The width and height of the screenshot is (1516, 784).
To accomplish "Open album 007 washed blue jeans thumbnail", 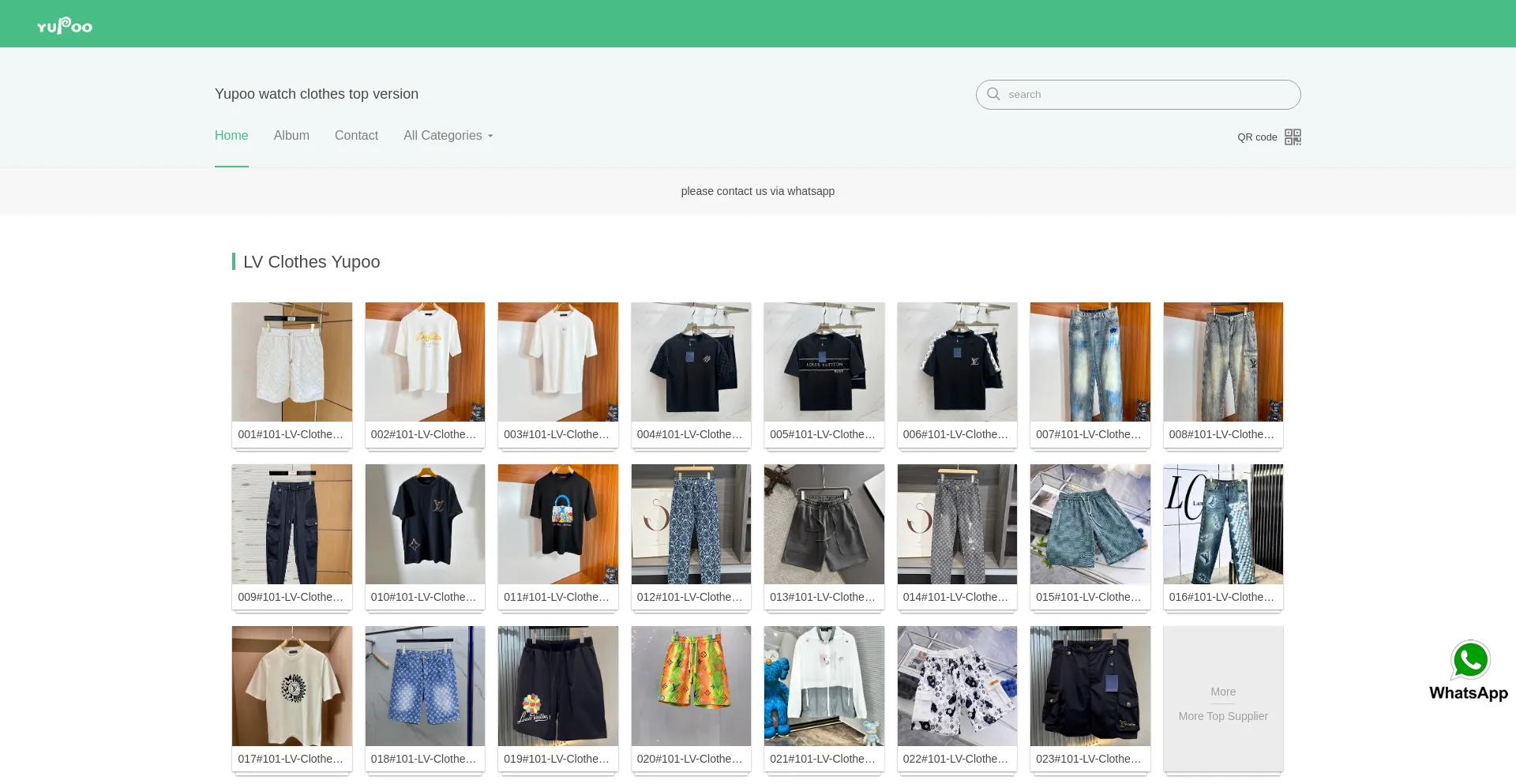I will point(1090,362).
